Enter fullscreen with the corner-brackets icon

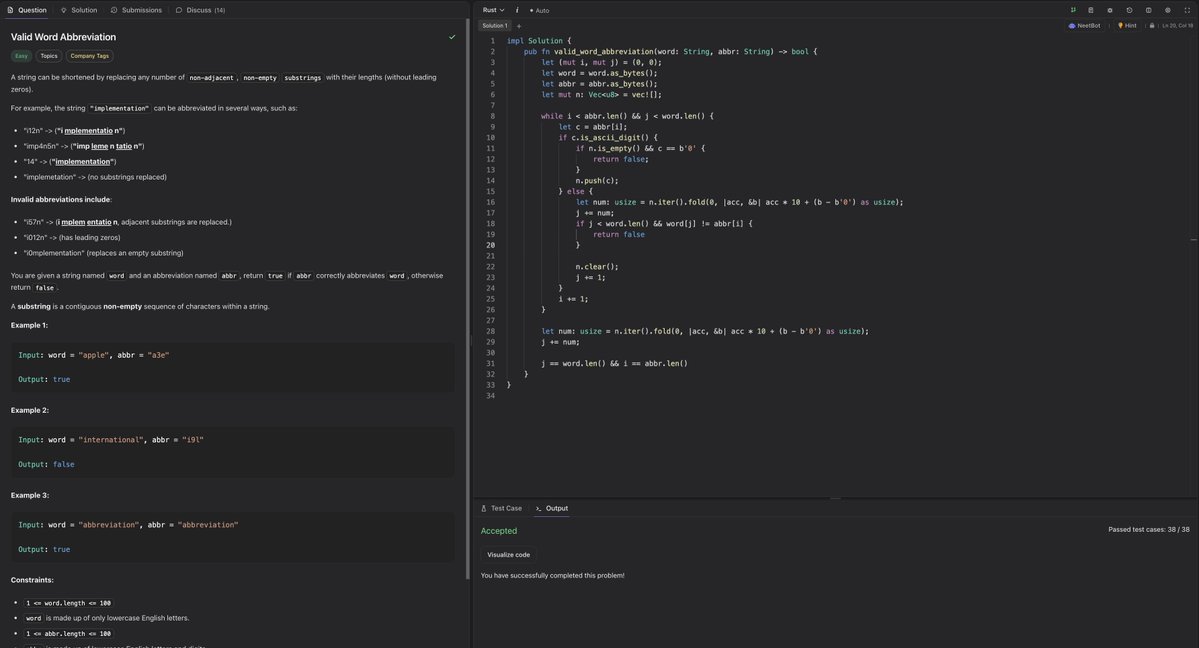coord(1188,10)
